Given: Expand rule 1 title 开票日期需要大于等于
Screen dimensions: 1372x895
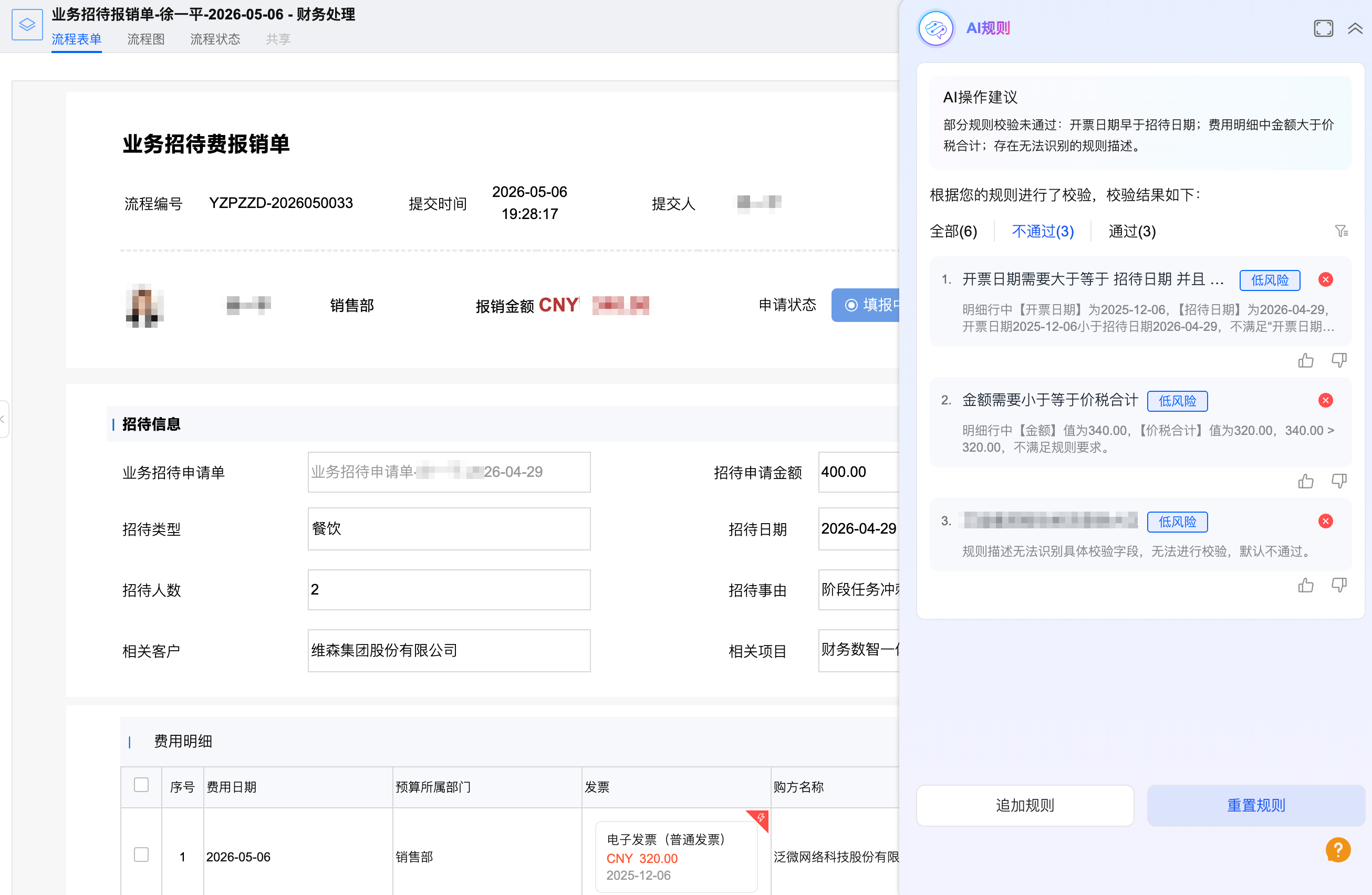Looking at the screenshot, I should [1093, 279].
